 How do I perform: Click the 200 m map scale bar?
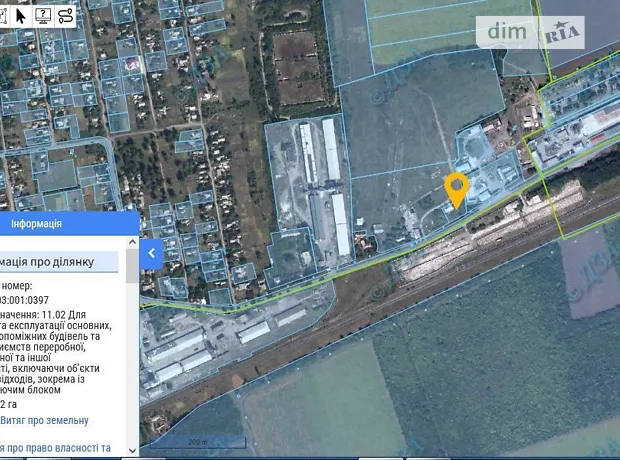pyautogui.click(x=197, y=441)
